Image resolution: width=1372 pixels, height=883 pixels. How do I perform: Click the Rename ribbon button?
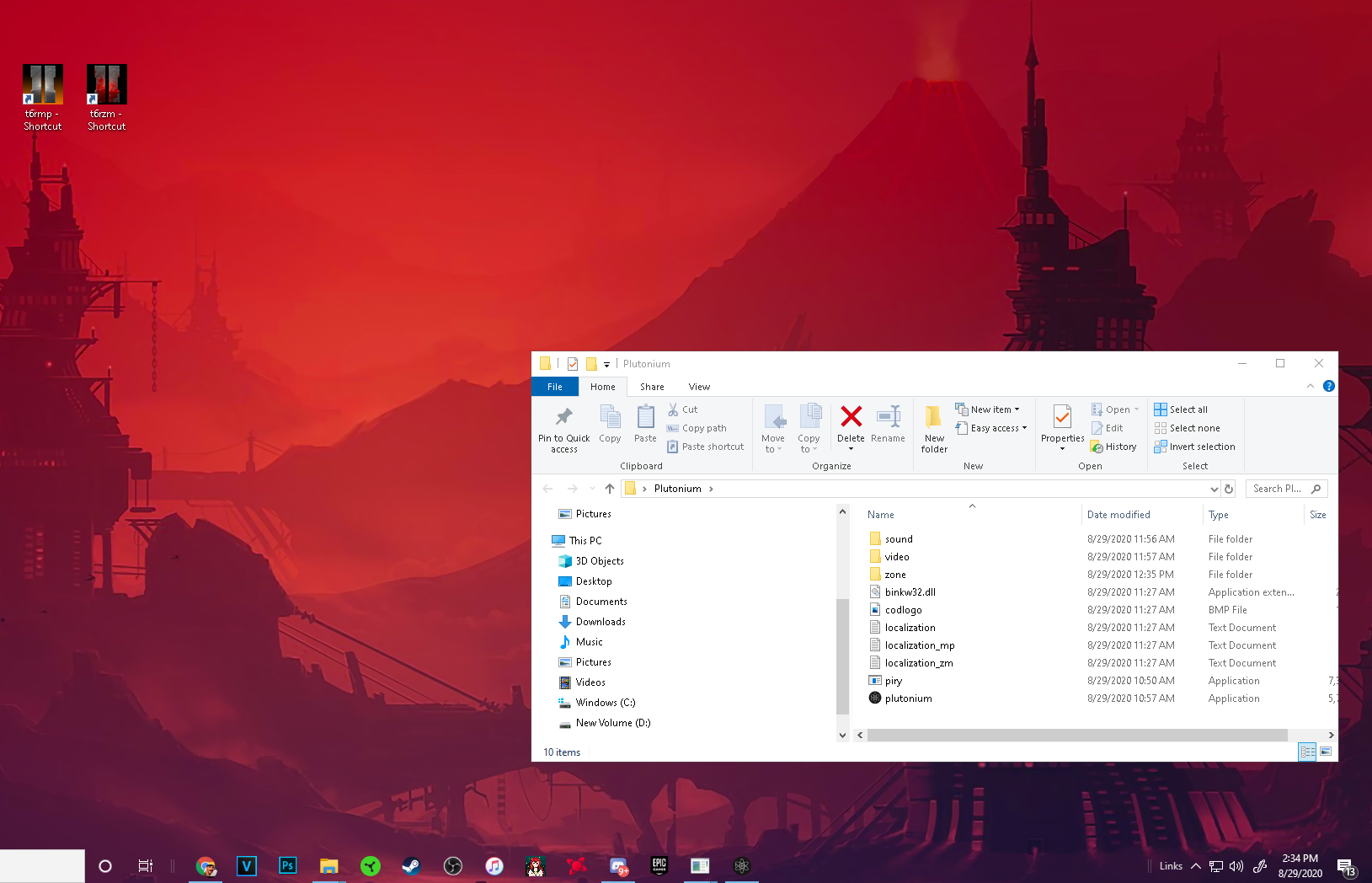pyautogui.click(x=888, y=424)
